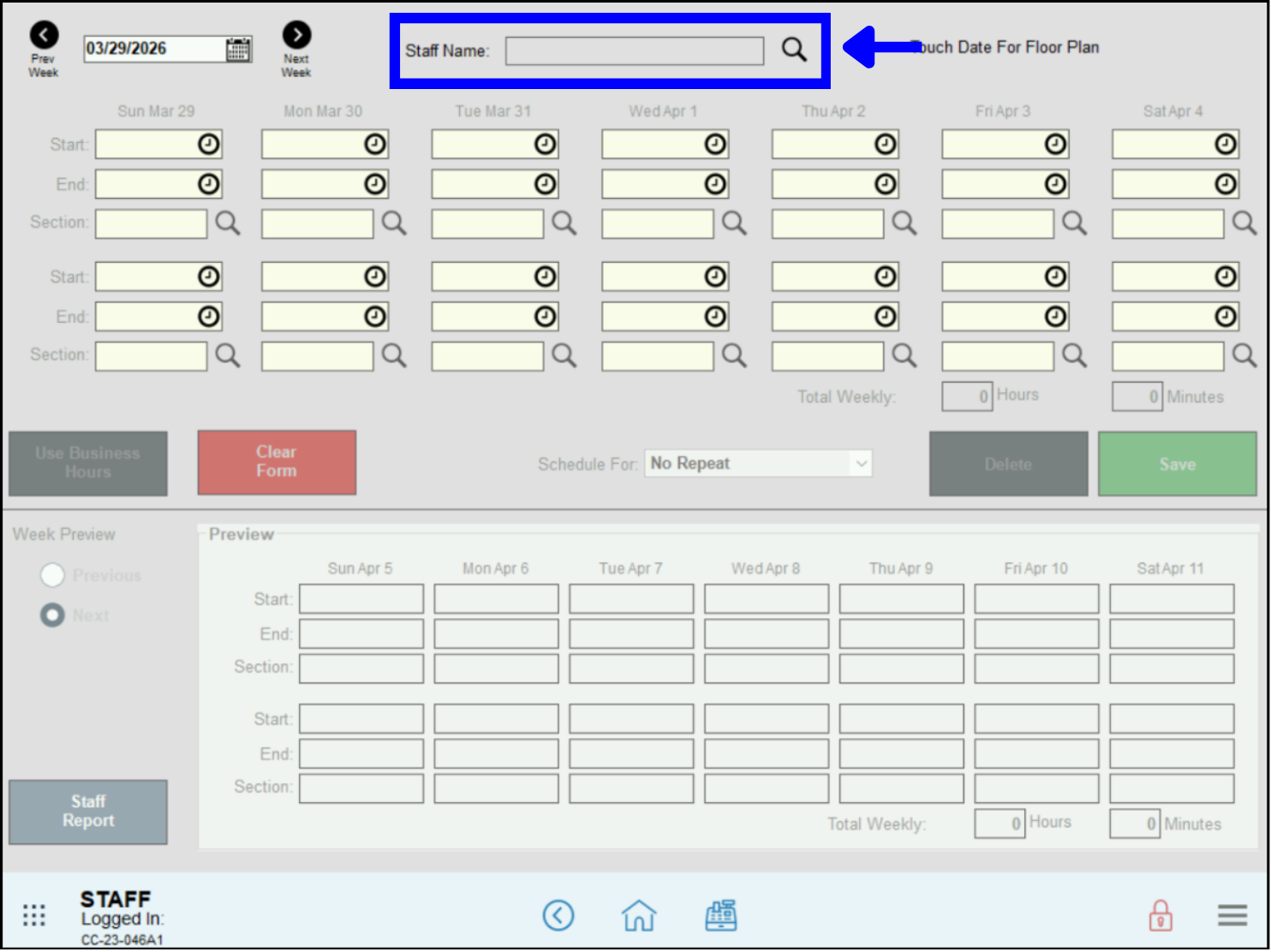Click the green Save button
1271x952 pixels.
click(1177, 464)
